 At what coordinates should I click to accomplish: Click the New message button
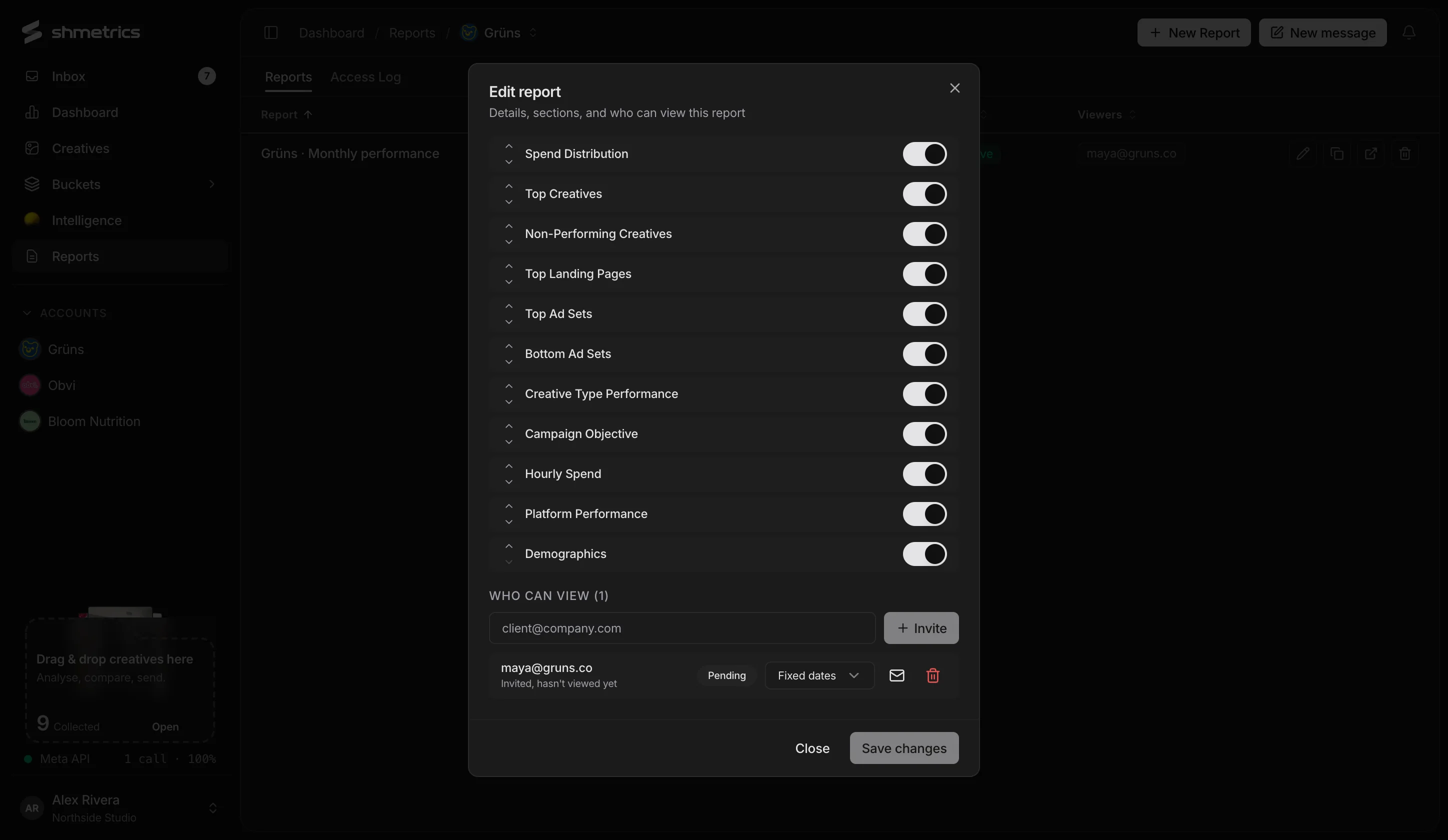click(1322, 32)
